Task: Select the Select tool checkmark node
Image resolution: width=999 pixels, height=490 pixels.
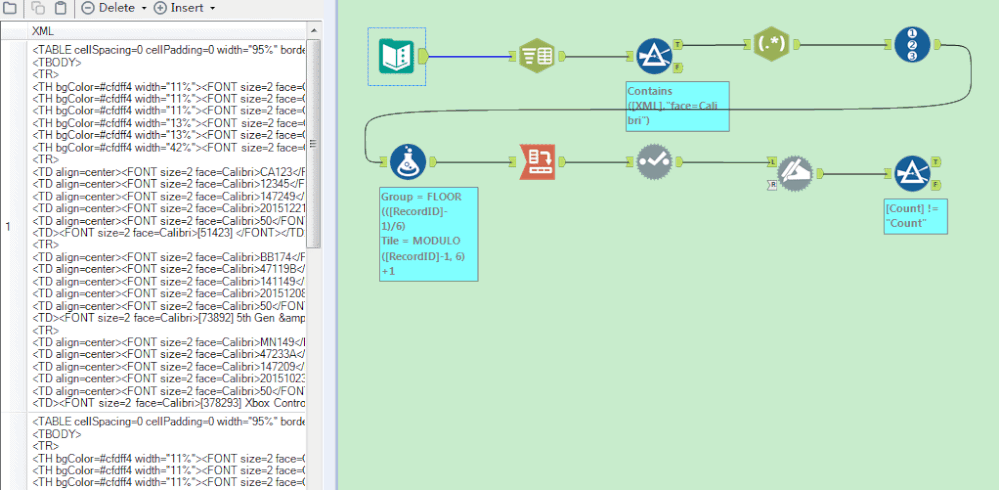Action: click(x=654, y=162)
